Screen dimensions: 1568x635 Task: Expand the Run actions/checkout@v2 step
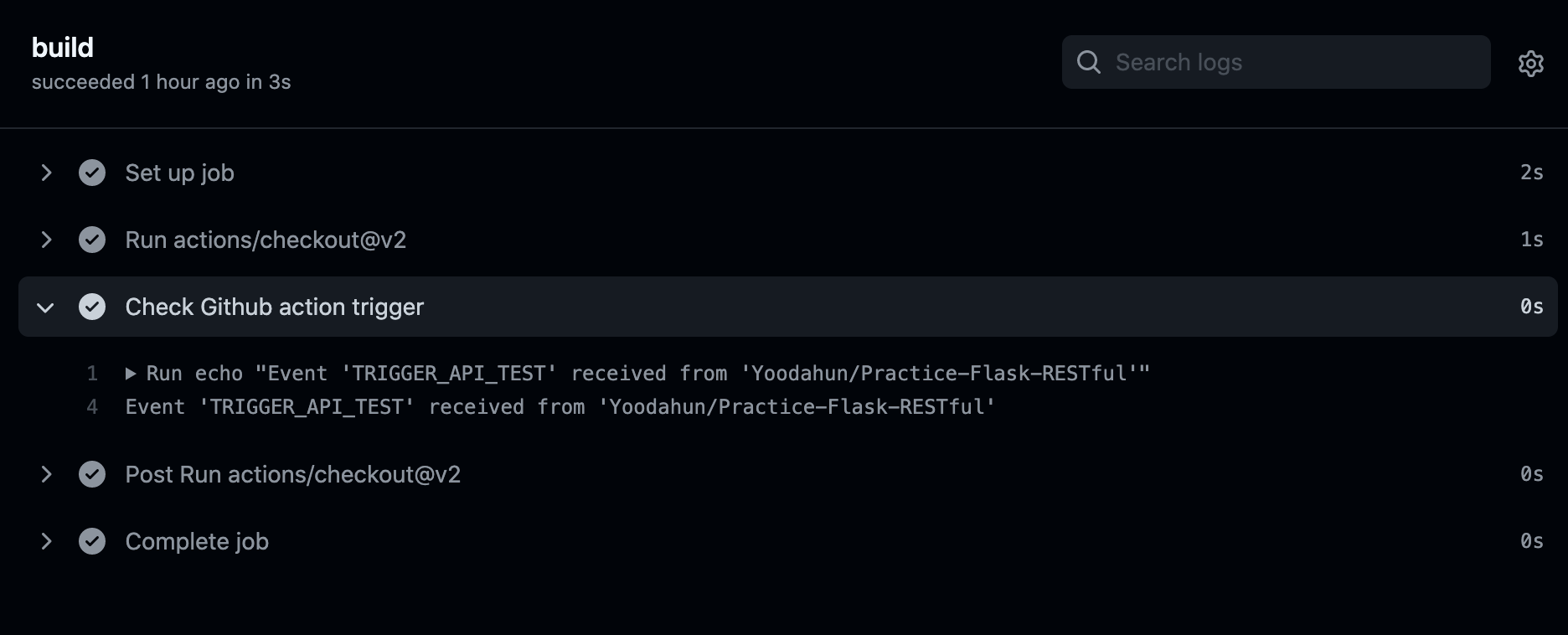(46, 240)
